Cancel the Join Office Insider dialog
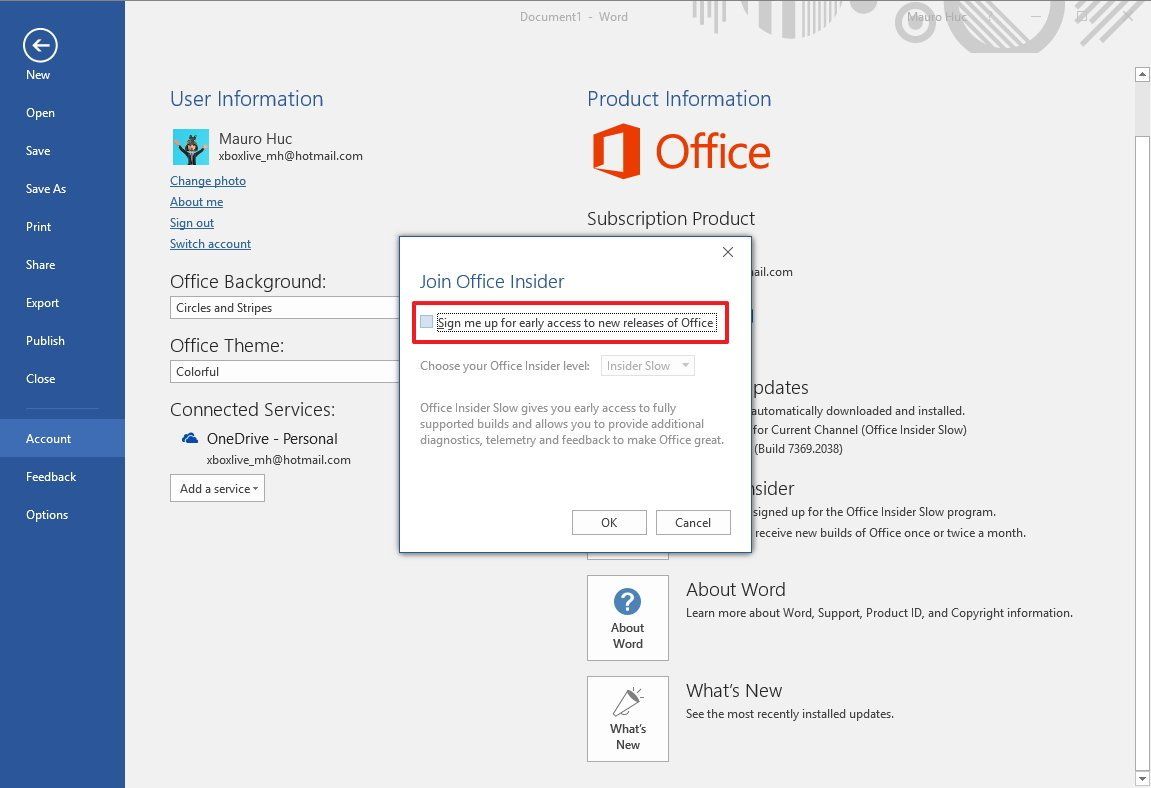The width and height of the screenshot is (1151, 788). pos(693,522)
